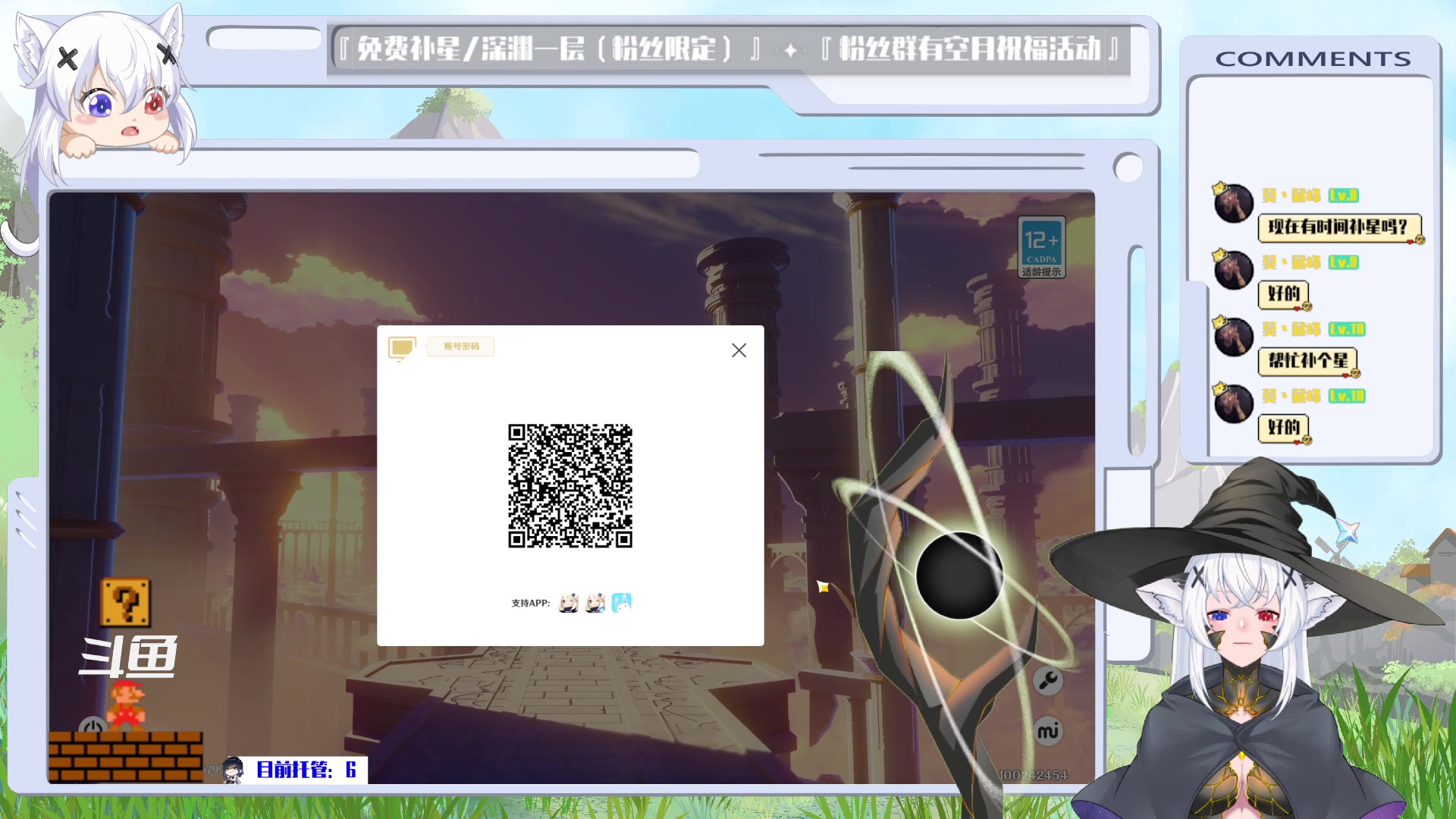The height and width of the screenshot is (819, 1456).
Task: Click the question mark block icon
Action: [x=125, y=603]
